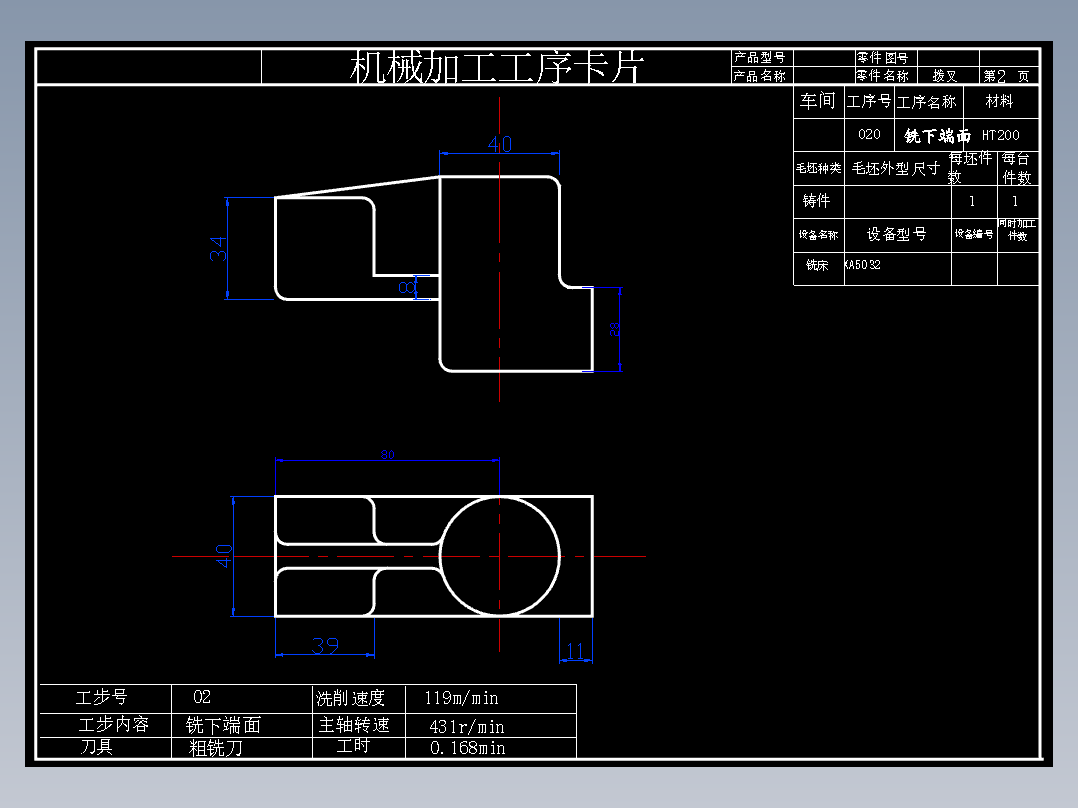Select the 工步内容 label
The height and width of the screenshot is (808, 1078).
(x=113, y=724)
